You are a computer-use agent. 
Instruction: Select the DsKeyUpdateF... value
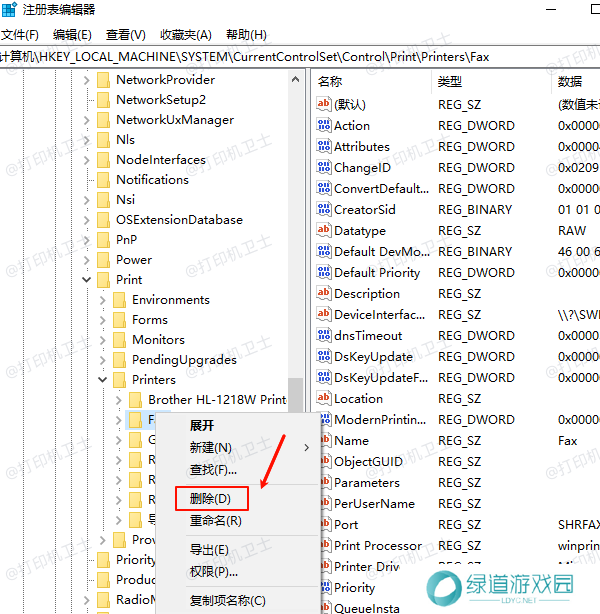(x=381, y=377)
